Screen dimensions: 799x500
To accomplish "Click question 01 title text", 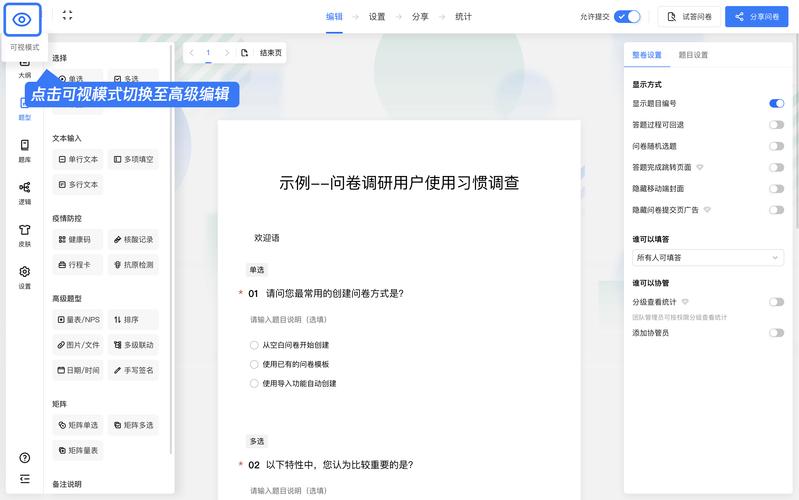I will 335,294.
